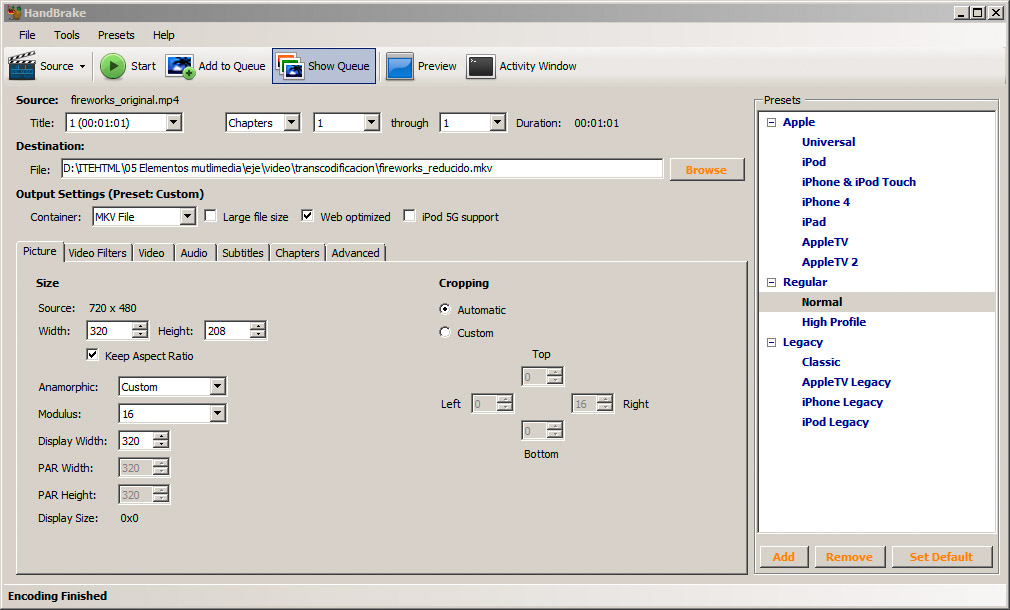
Task: Open the start chapter dropdown
Action: (372, 122)
